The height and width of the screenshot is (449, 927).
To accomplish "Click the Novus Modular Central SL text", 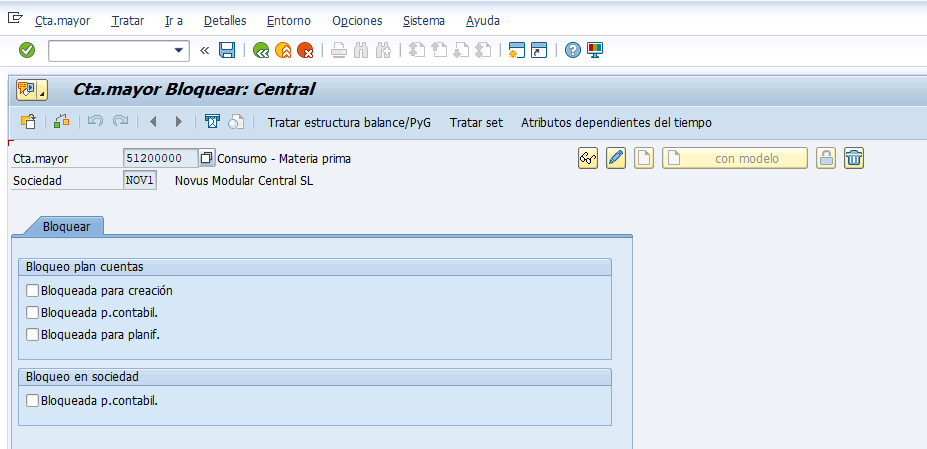I will pos(244,181).
